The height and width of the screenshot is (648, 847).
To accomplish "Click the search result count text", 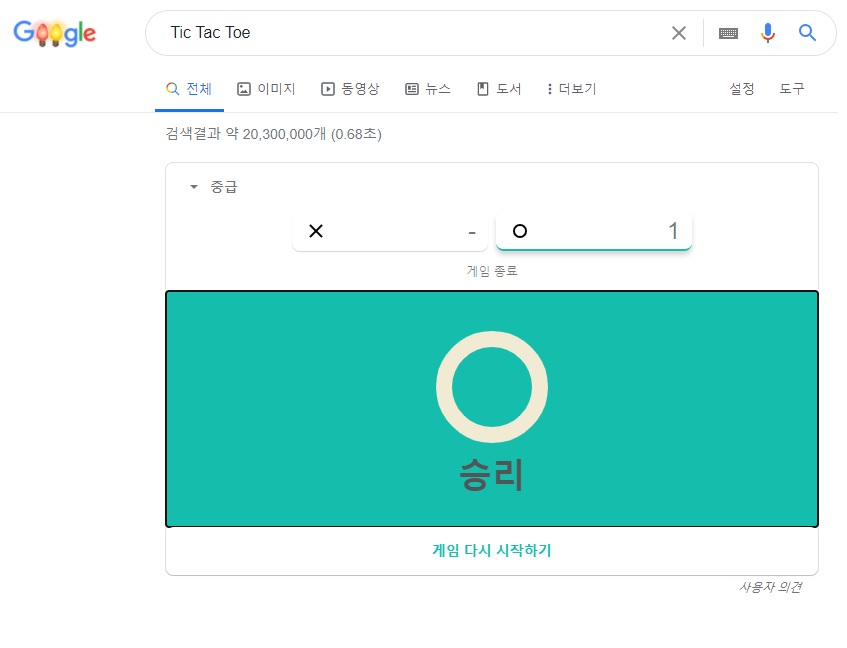I will [x=273, y=134].
